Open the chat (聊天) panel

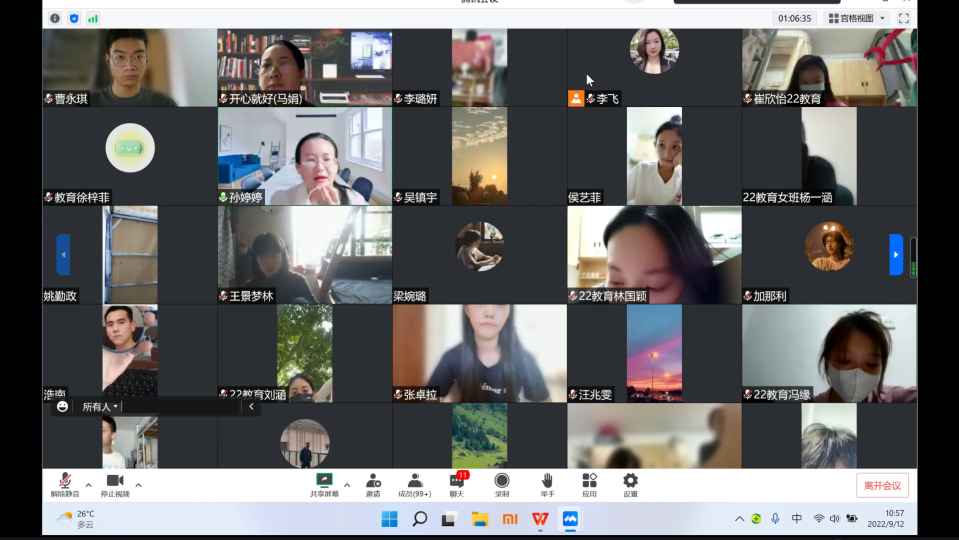tap(457, 484)
